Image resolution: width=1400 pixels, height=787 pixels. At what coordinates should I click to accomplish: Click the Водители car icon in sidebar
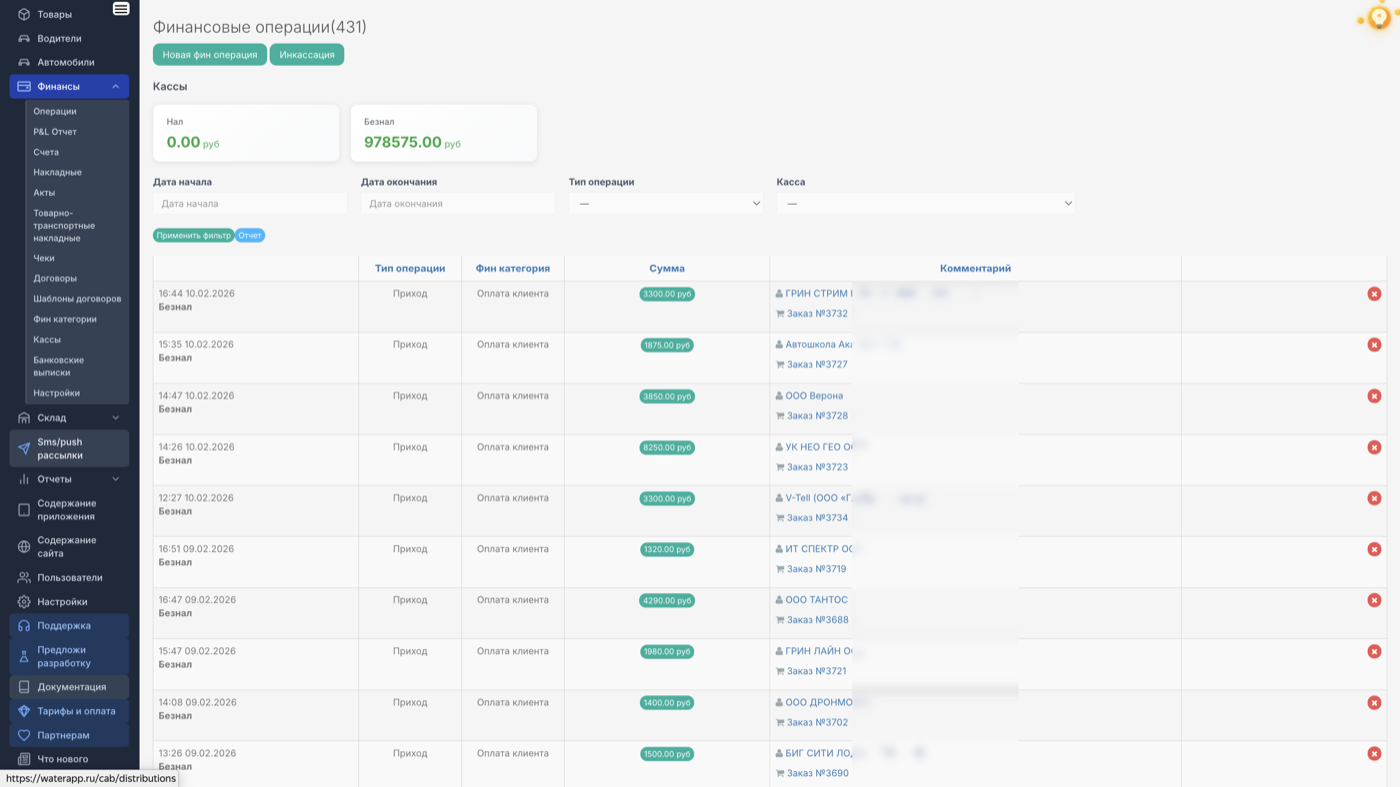(x=24, y=39)
